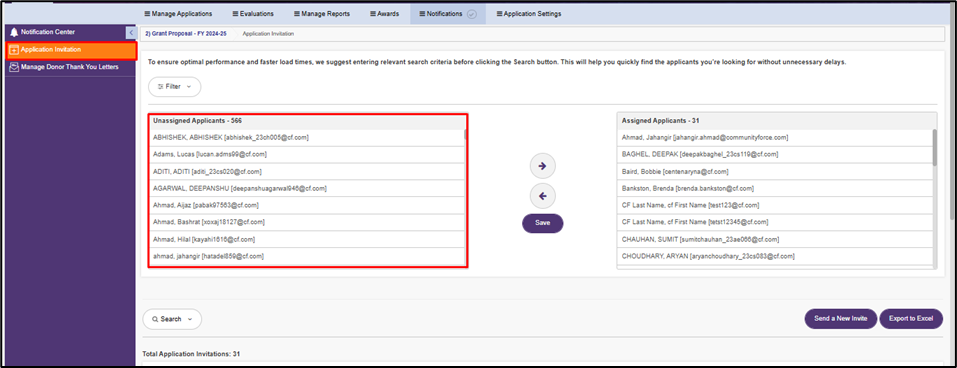The width and height of the screenshot is (957, 368).
Task: Select Ahmad, Jahangir in assigned list
Action: [x=775, y=138]
